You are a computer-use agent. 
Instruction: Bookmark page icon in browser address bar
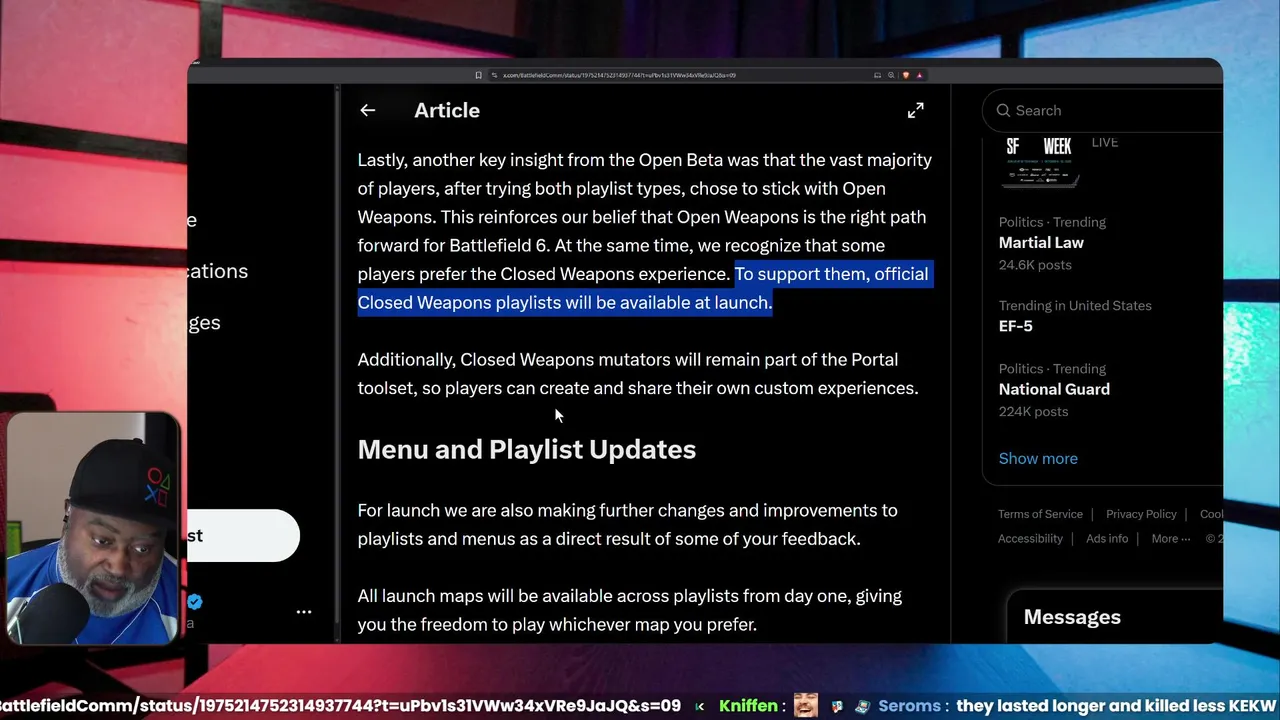(478, 75)
